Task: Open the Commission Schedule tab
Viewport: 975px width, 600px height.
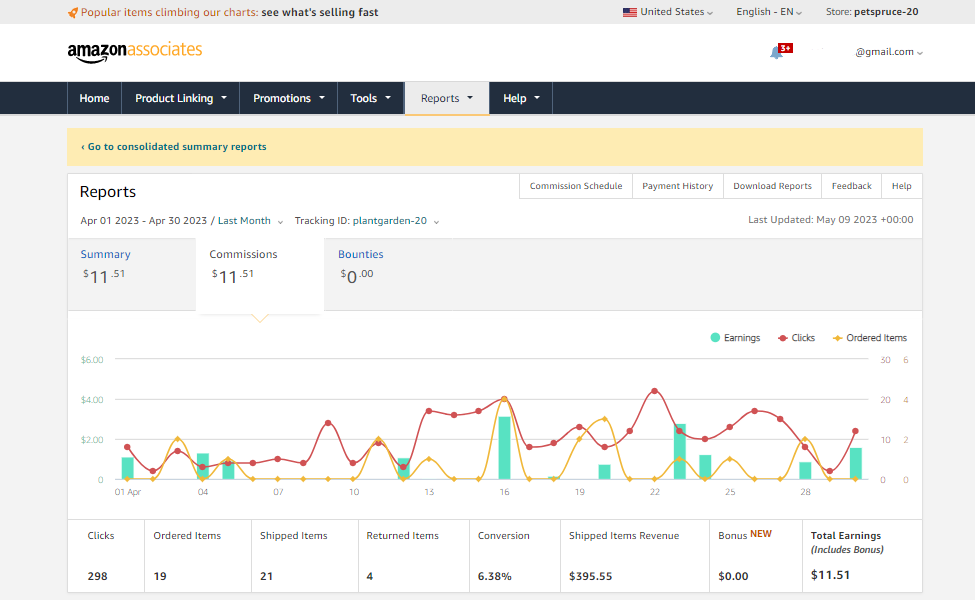Action: pos(576,186)
